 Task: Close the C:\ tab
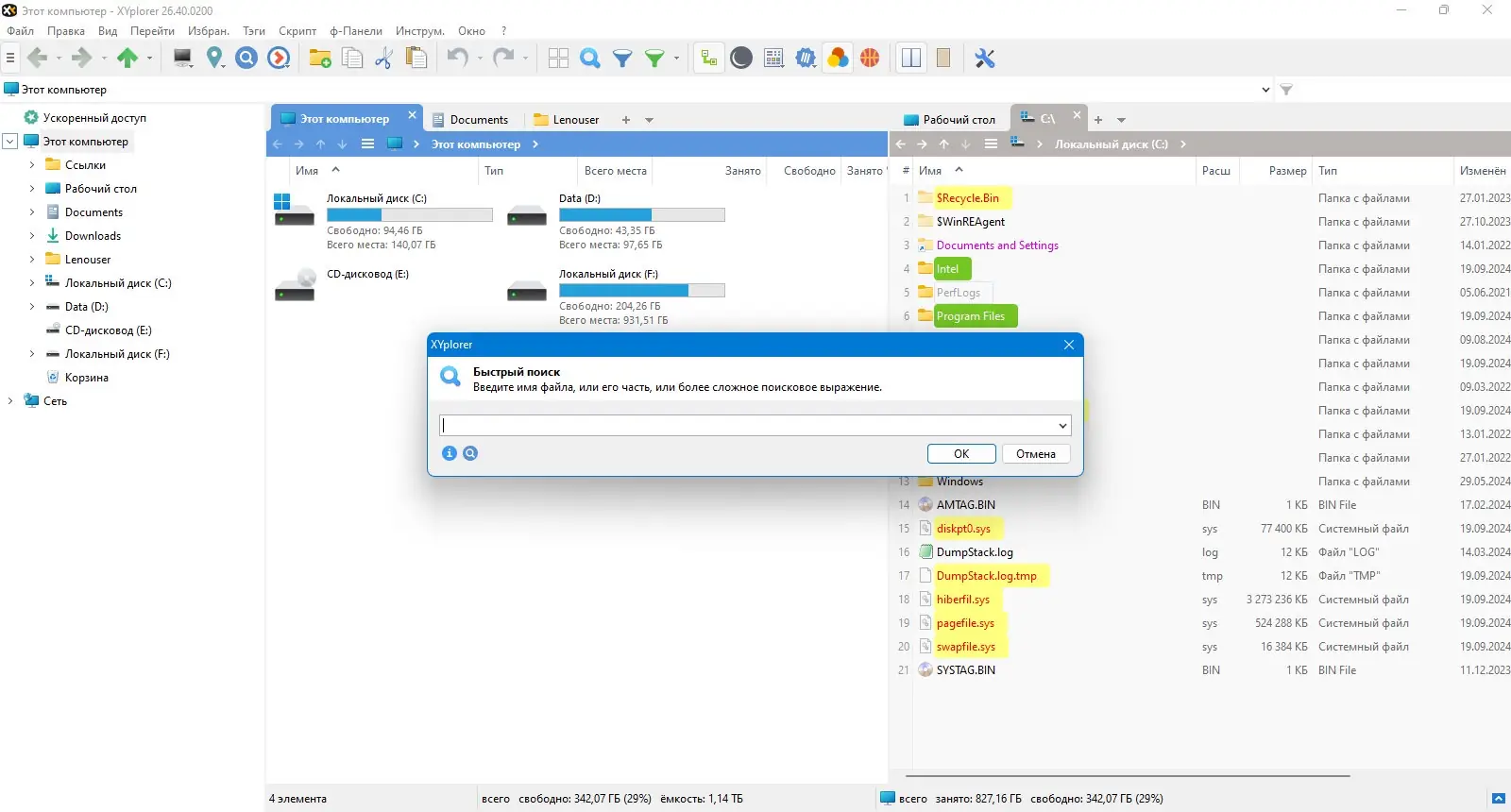tap(1077, 115)
